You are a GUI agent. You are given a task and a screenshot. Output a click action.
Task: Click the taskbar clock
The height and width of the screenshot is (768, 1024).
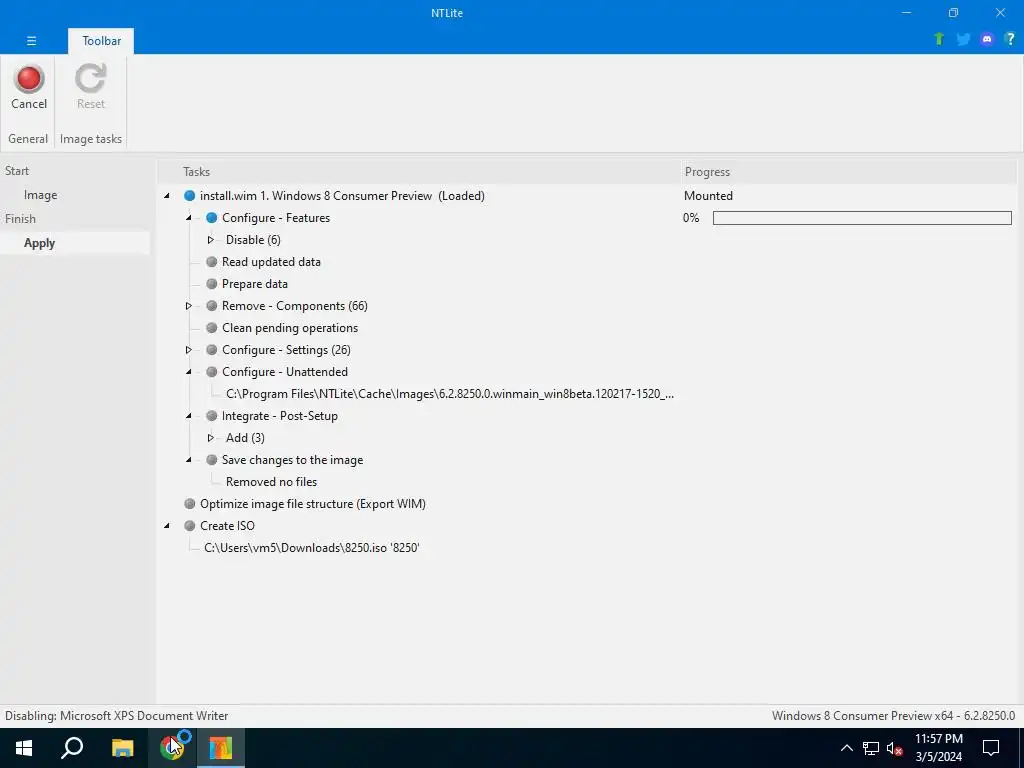938,748
